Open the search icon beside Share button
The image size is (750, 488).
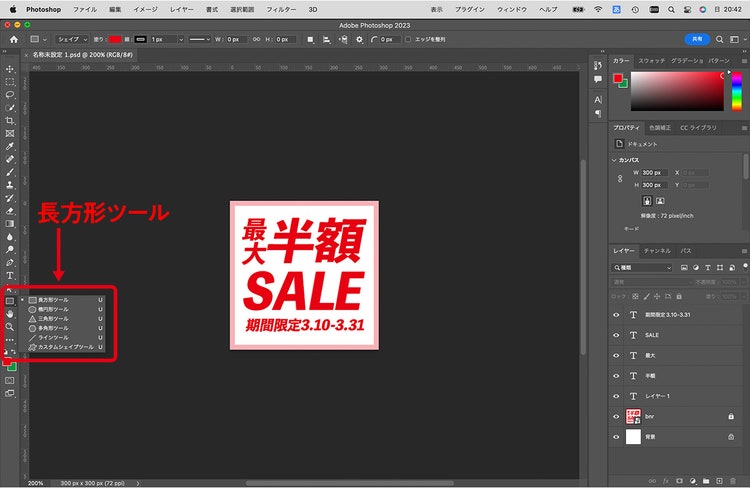(719, 39)
